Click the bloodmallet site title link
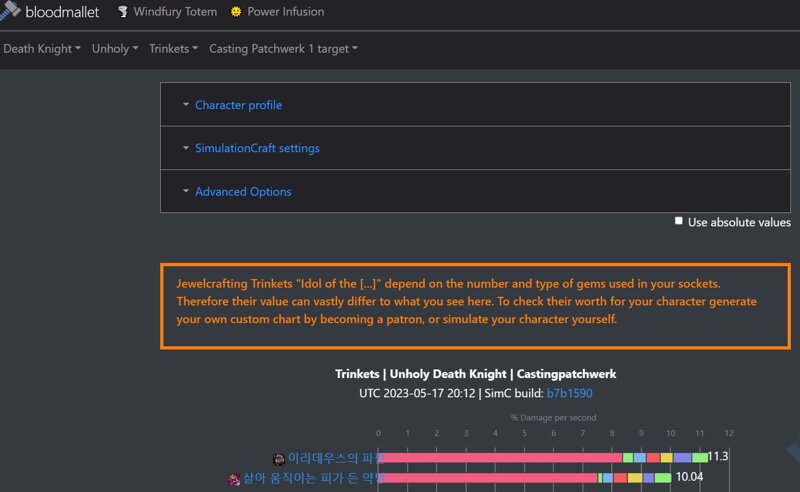Image resolution: width=800 pixels, height=492 pixels. pyautogui.click(x=62, y=12)
